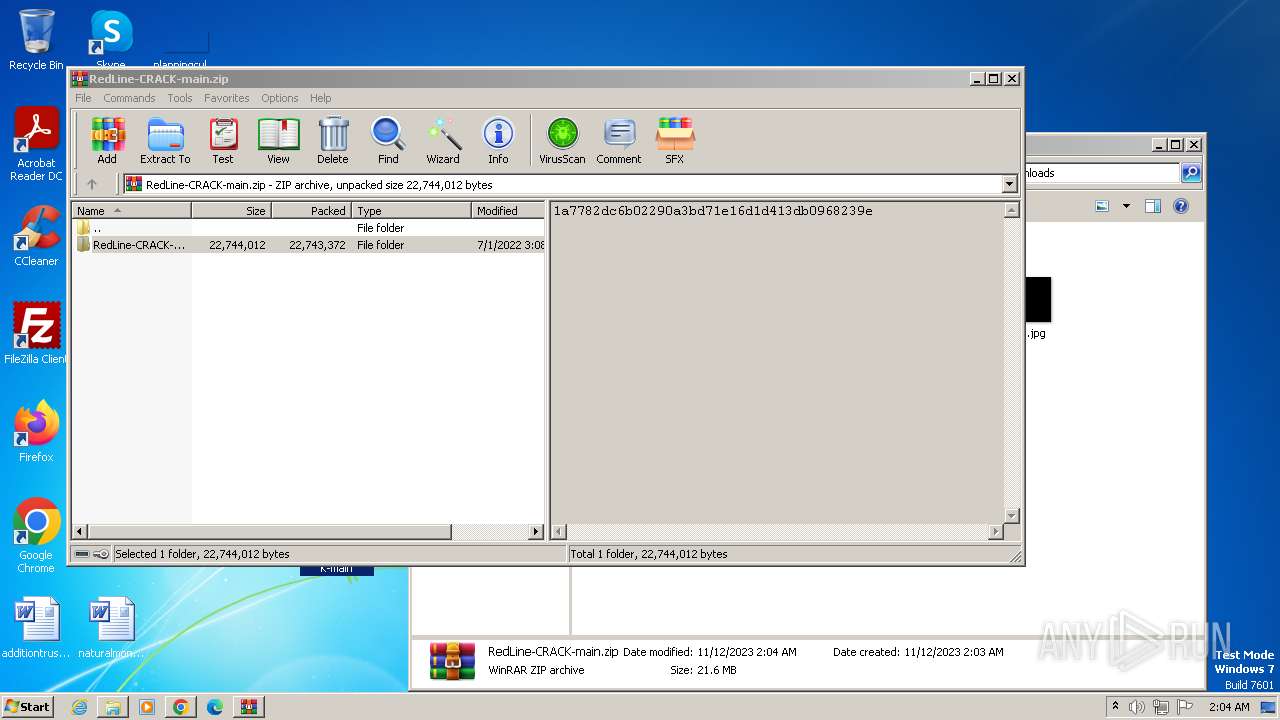Viewport: 1280px width, 720px height.
Task: Click the RedLine-CRACK-main.zip details icon
Action: (x=452, y=661)
